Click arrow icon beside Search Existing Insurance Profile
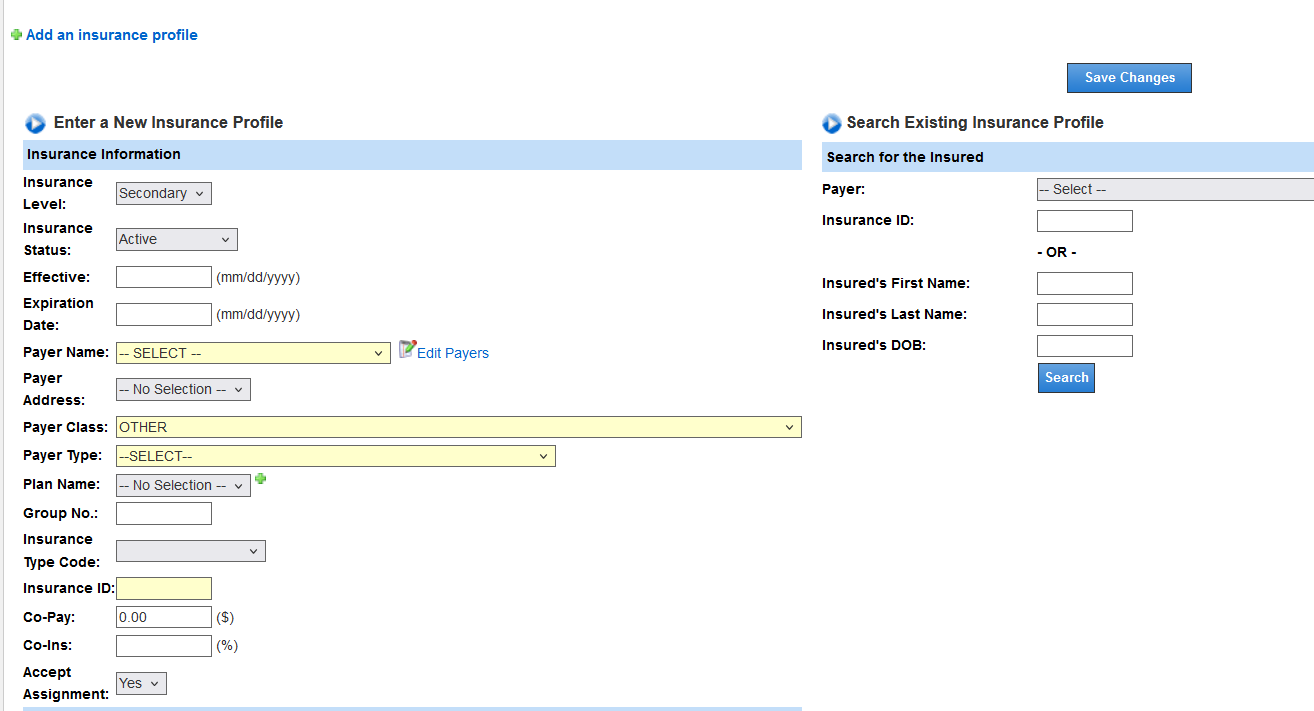Viewport: 1314px width, 711px height. pos(832,123)
